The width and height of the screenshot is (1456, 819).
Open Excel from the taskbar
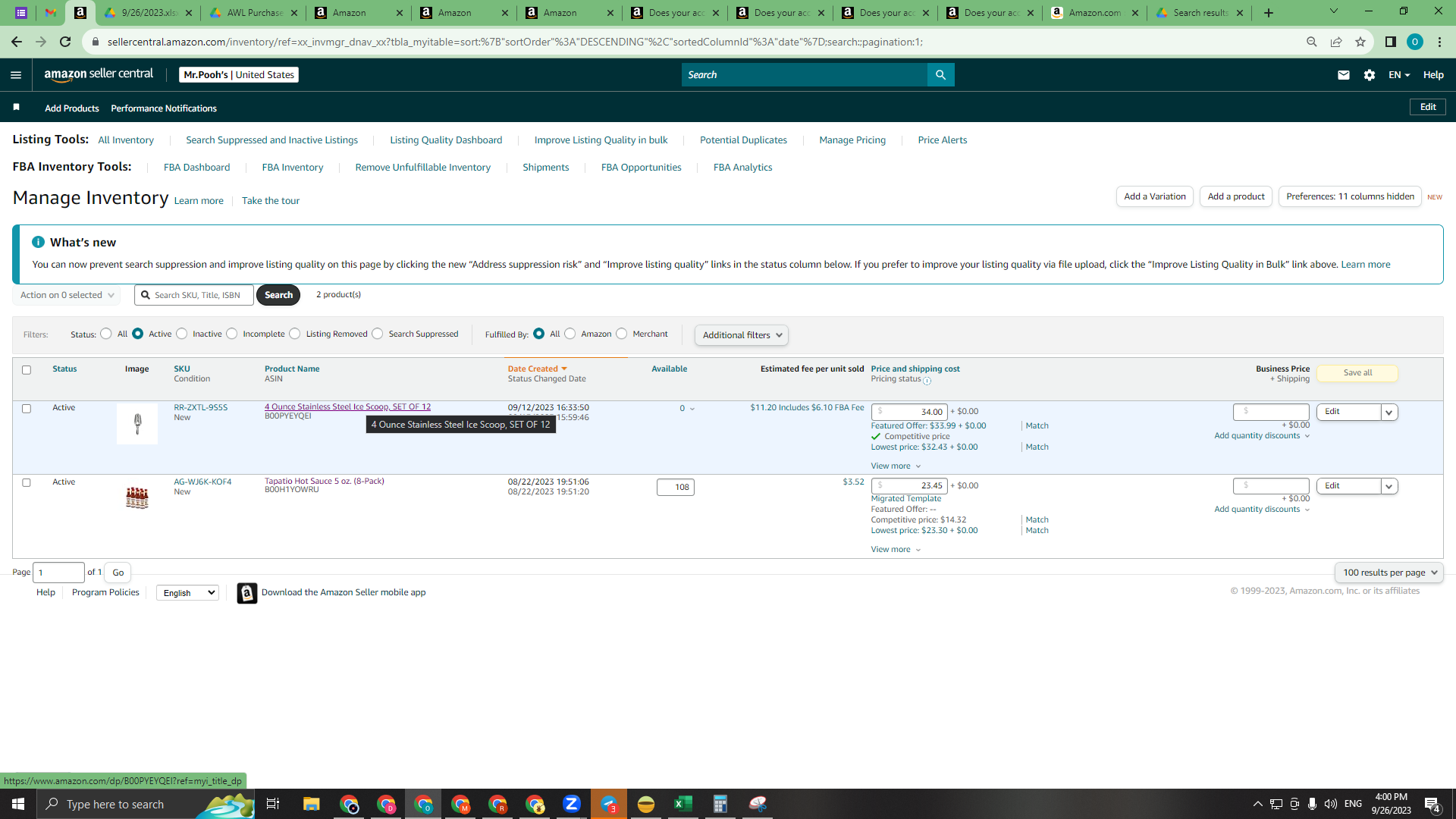(683, 804)
